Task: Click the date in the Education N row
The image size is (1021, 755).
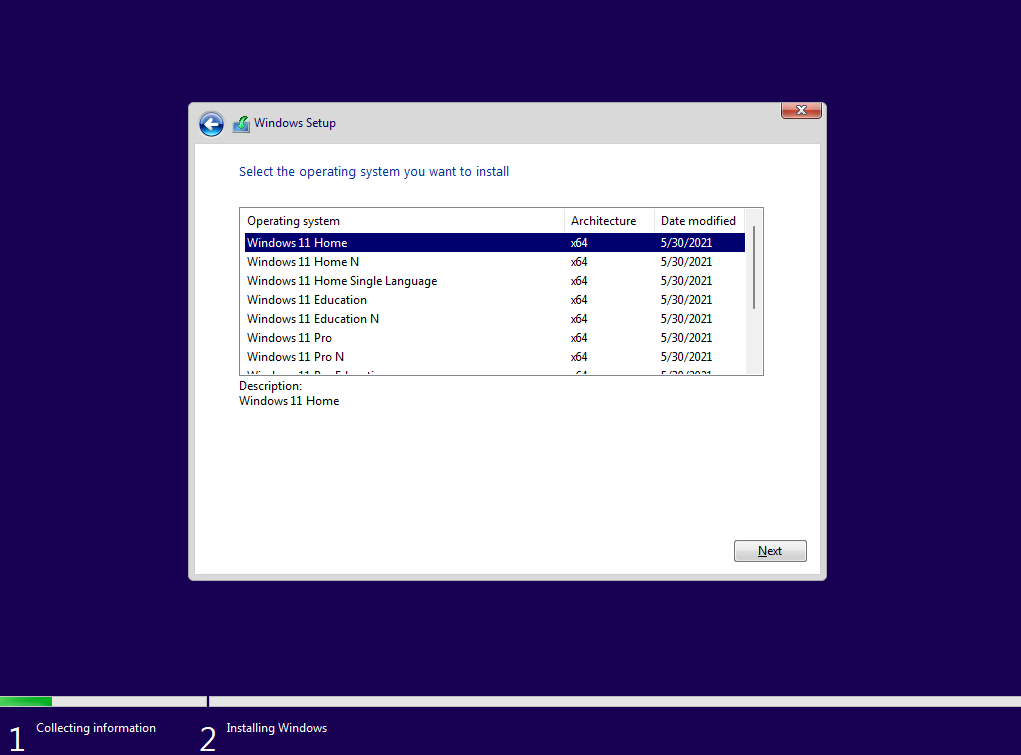Action: pyautogui.click(x=686, y=319)
